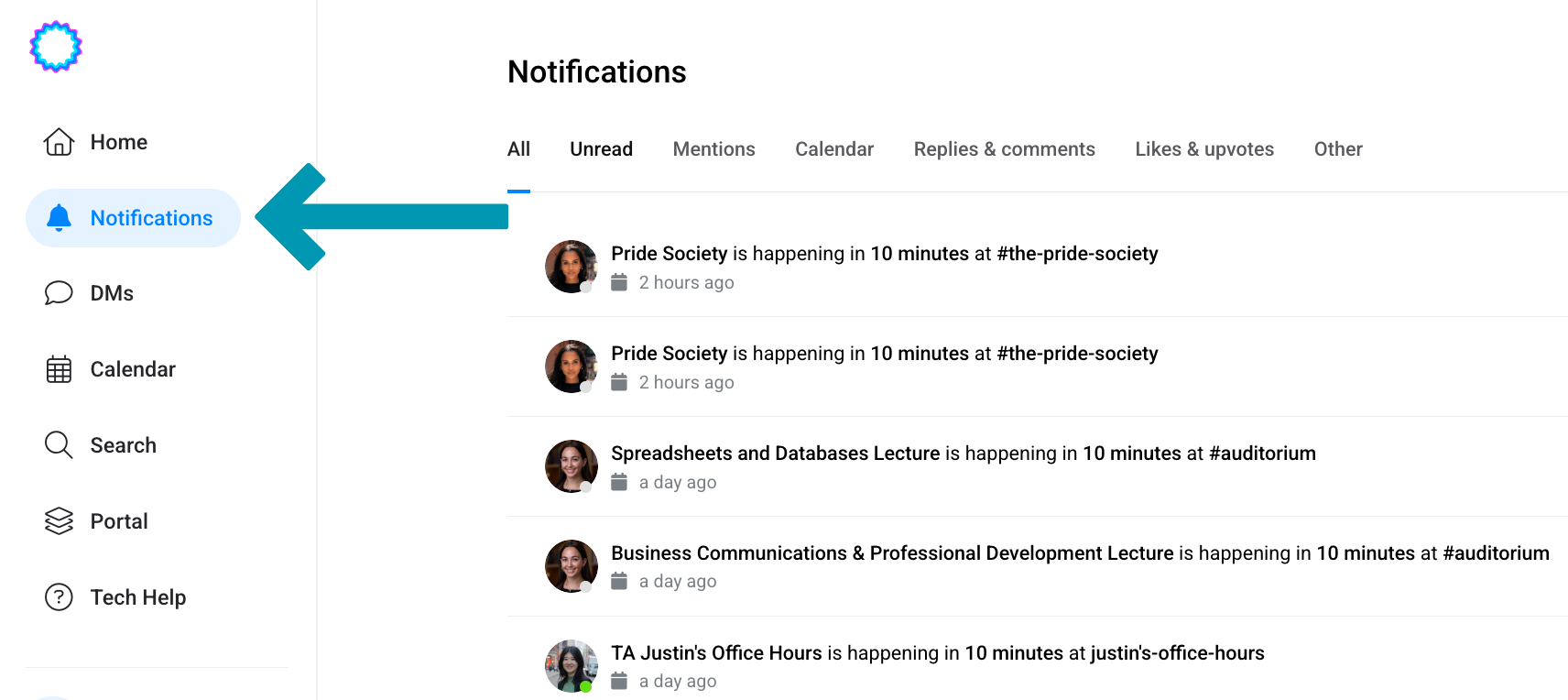View the Likes & upvotes tab
Screen dimensions: 1568x700
click(x=1203, y=149)
